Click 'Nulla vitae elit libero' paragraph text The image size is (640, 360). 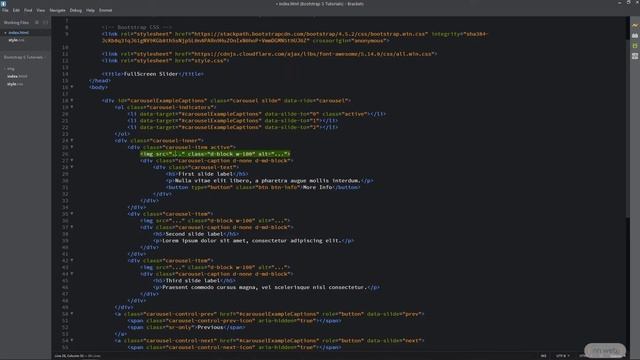coord(213,180)
